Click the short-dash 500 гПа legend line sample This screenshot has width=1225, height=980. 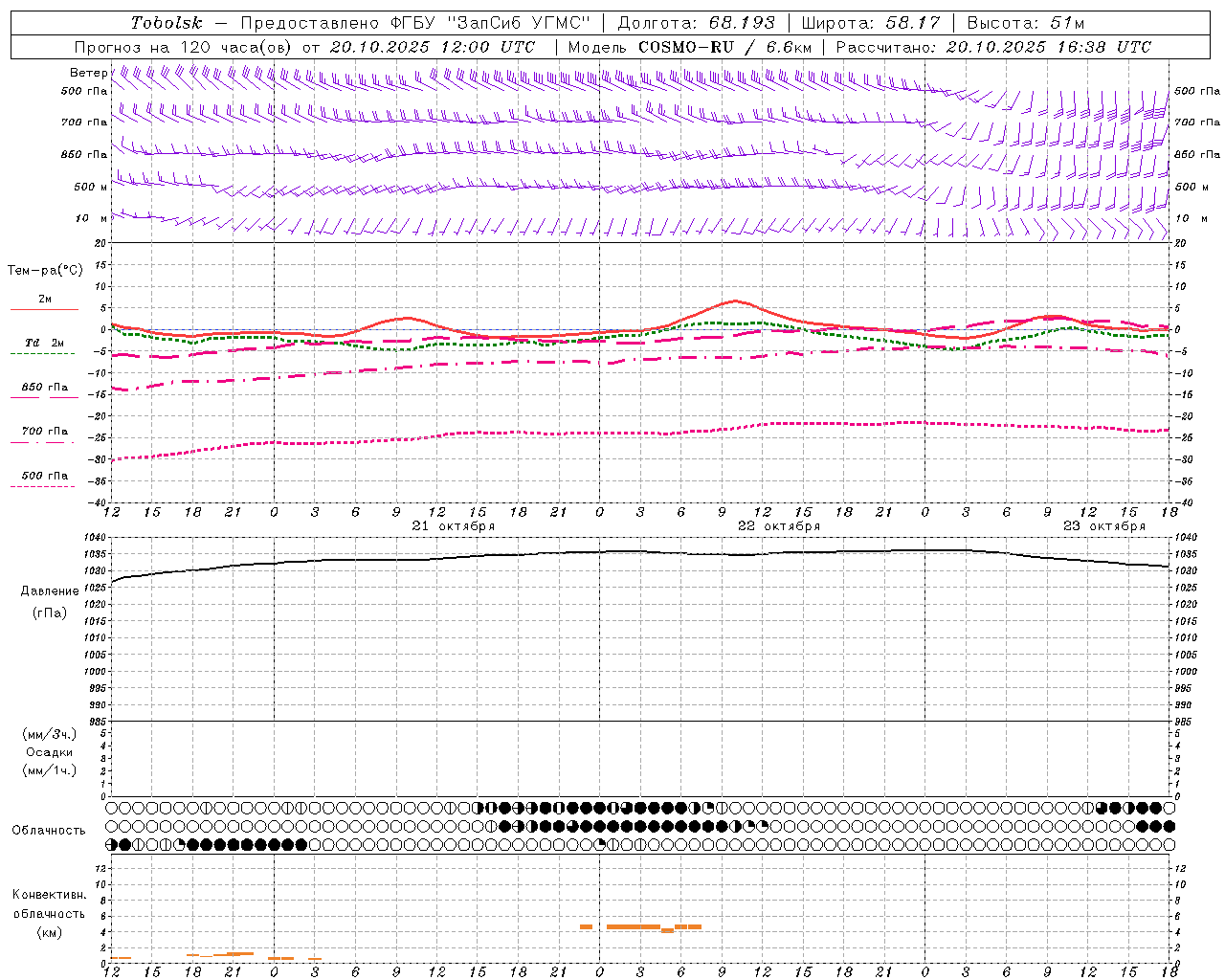(43, 486)
